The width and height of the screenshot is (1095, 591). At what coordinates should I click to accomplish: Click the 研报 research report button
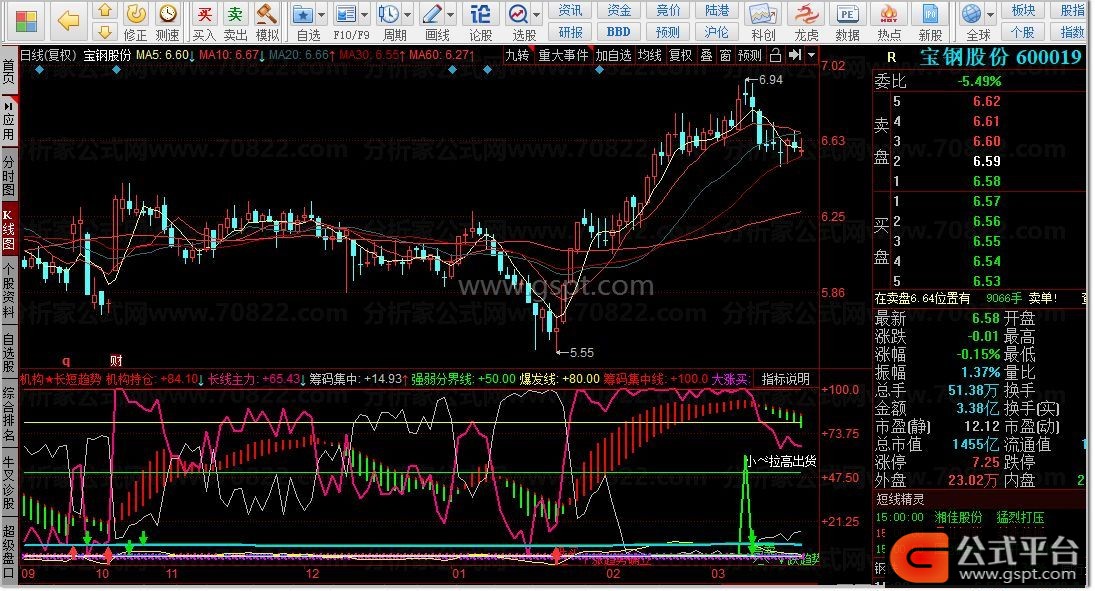click(571, 32)
